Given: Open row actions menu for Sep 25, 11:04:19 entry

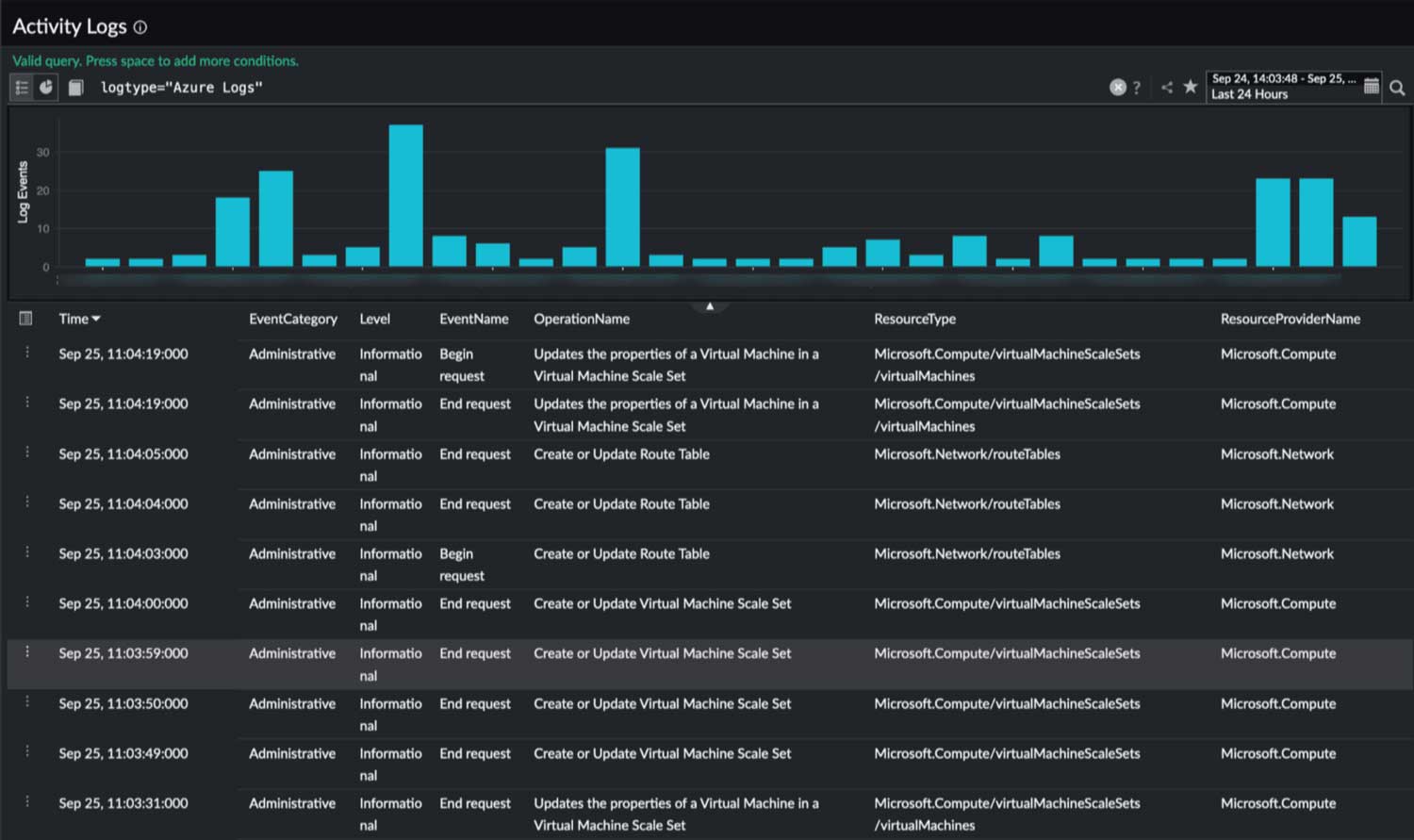Looking at the screenshot, I should coord(26,354).
